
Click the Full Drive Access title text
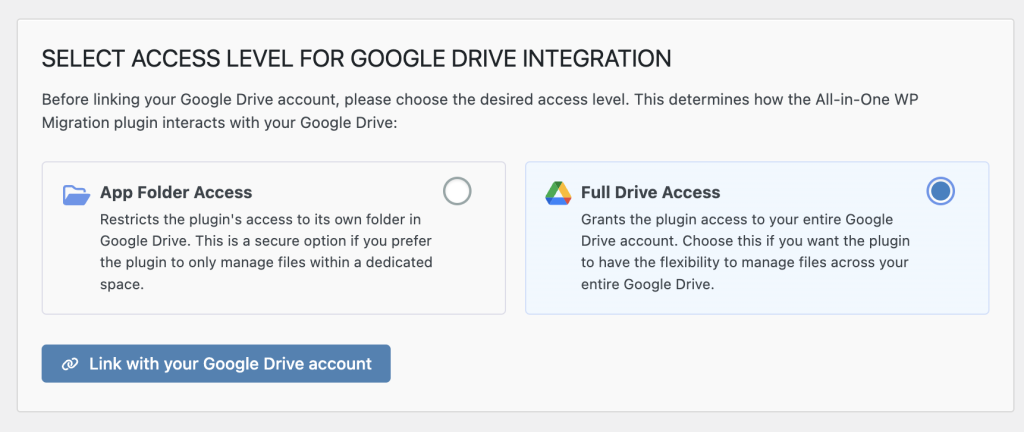click(x=650, y=192)
